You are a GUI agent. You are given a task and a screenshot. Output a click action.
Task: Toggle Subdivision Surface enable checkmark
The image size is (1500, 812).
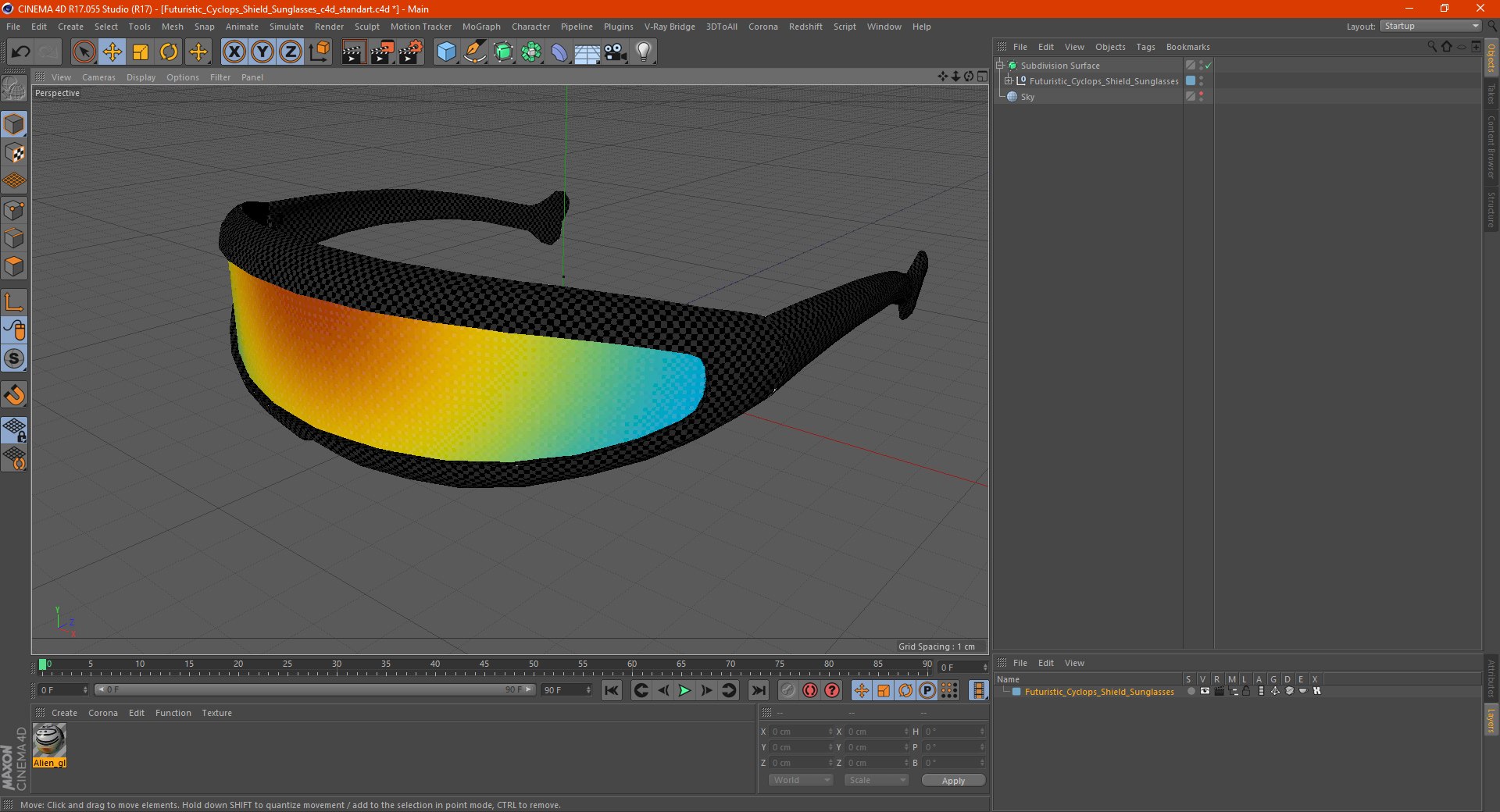point(1209,66)
